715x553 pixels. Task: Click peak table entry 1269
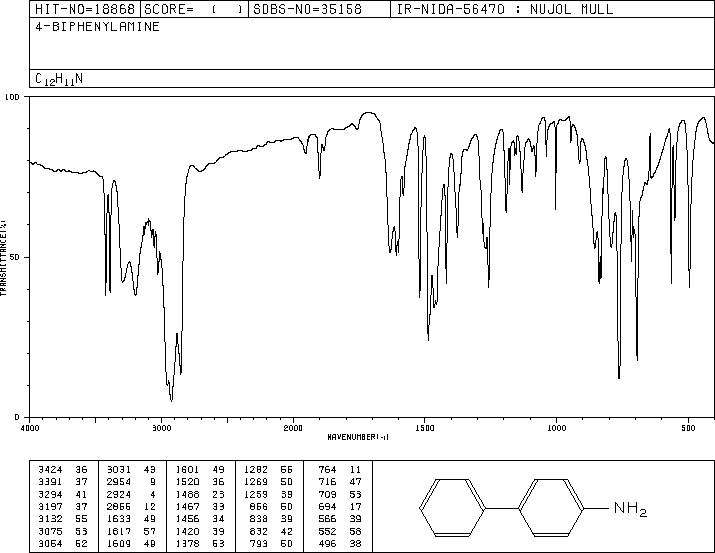[x=269, y=482]
